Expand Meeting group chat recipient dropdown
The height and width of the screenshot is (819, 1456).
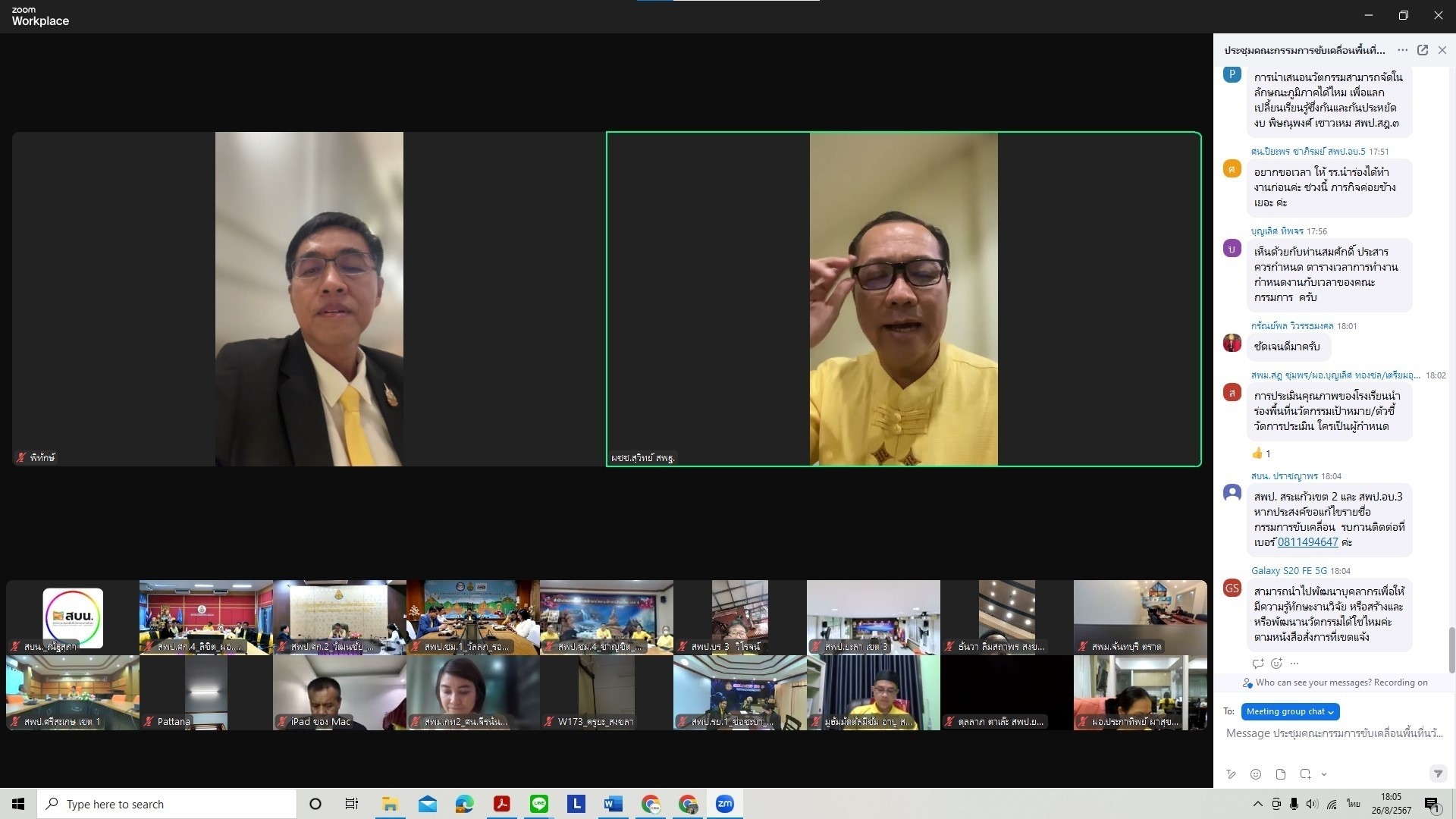point(1290,711)
